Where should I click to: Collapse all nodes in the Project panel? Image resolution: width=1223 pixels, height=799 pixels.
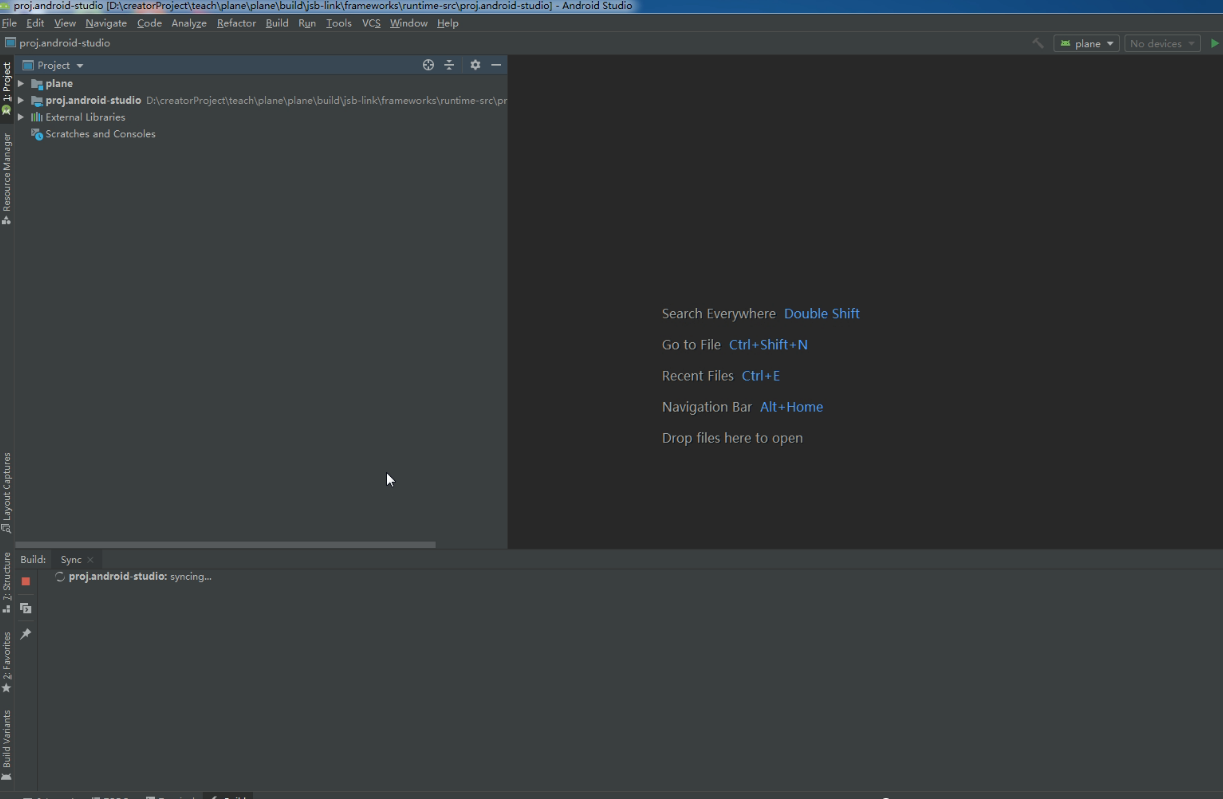point(449,65)
